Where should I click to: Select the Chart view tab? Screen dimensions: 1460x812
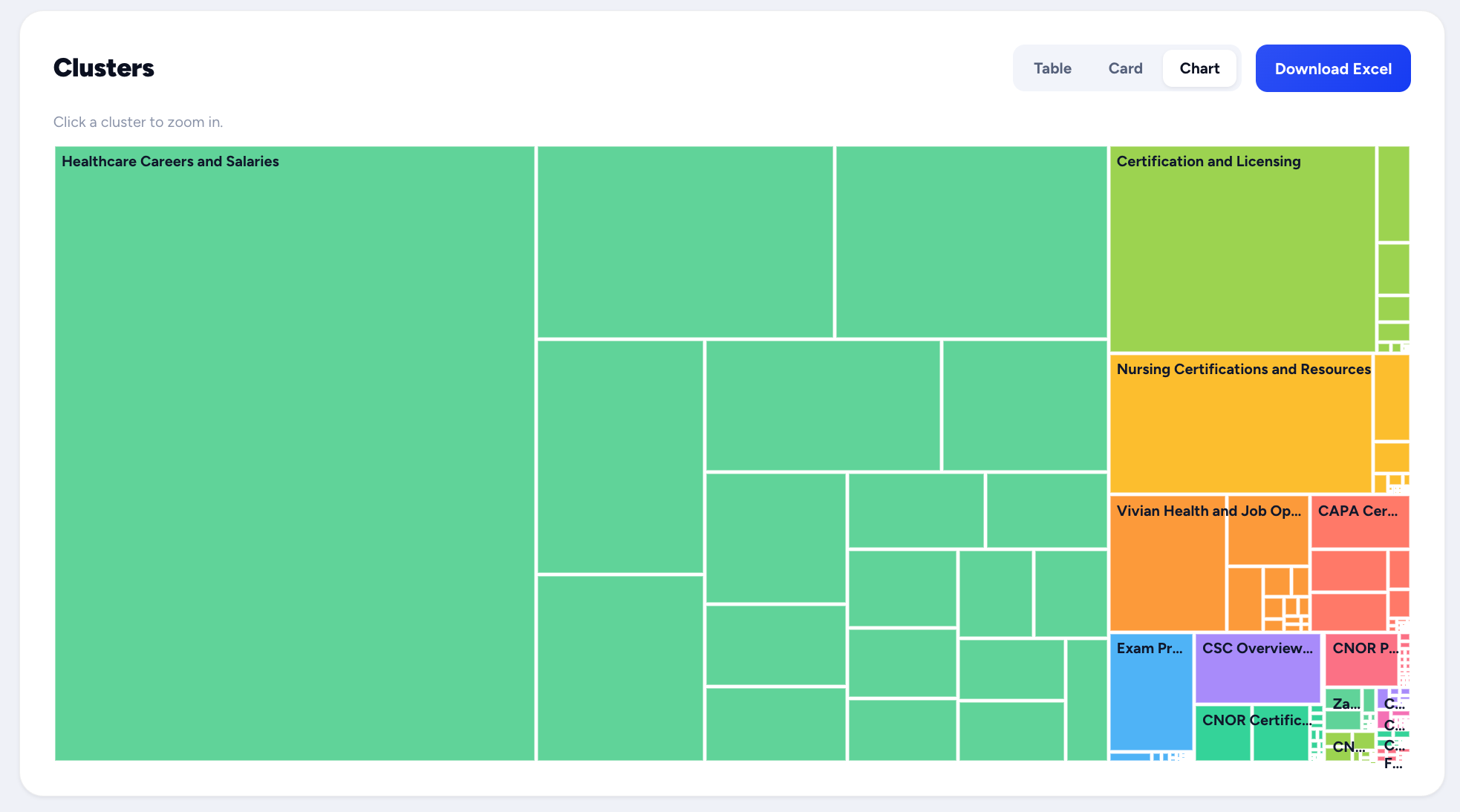1199,68
